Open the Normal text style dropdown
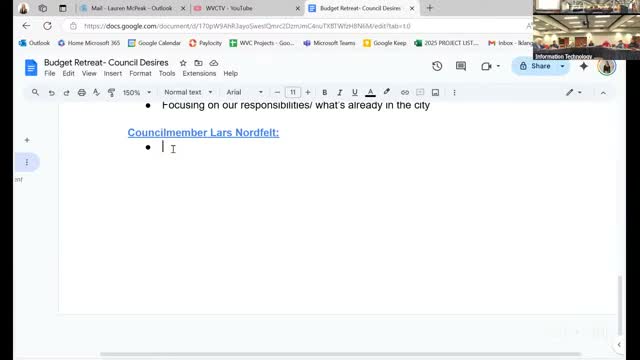The height and width of the screenshot is (360, 640). 188,92
